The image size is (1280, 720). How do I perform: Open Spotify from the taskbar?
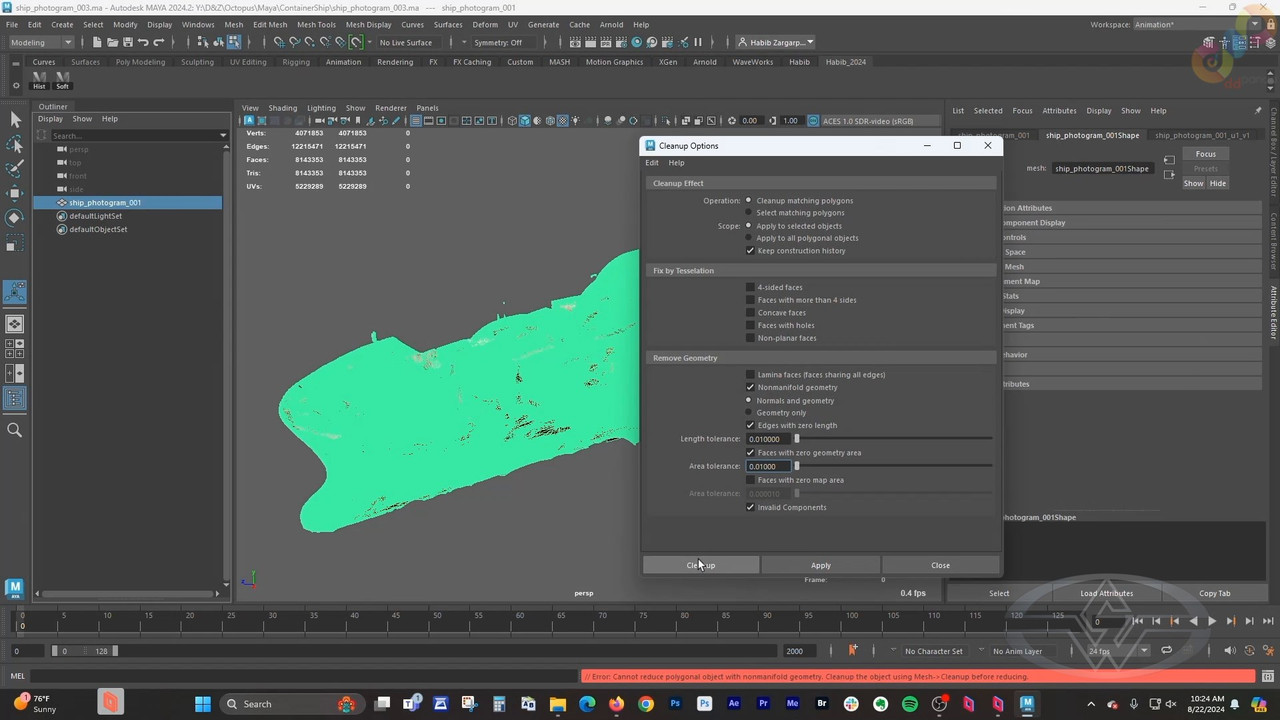click(x=910, y=704)
